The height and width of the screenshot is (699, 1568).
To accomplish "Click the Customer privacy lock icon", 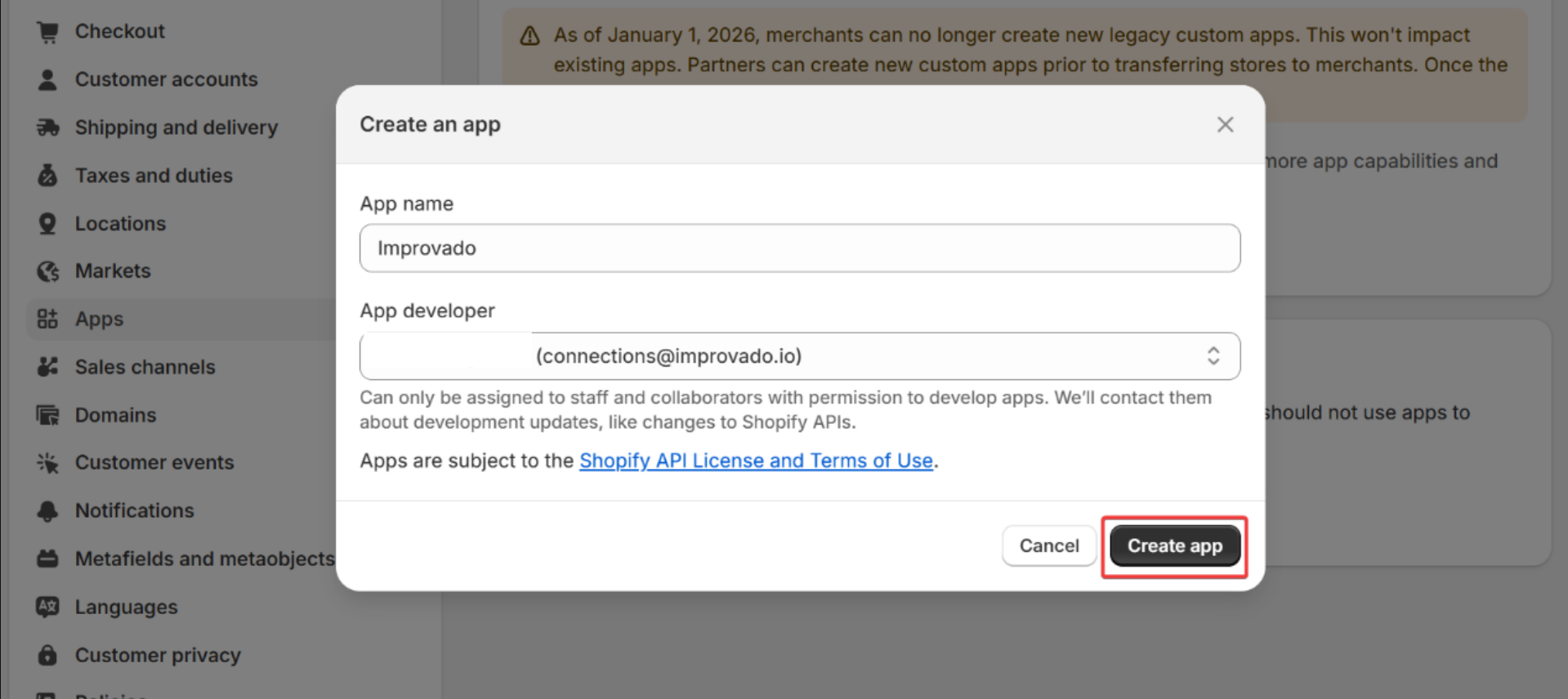I will 47,655.
